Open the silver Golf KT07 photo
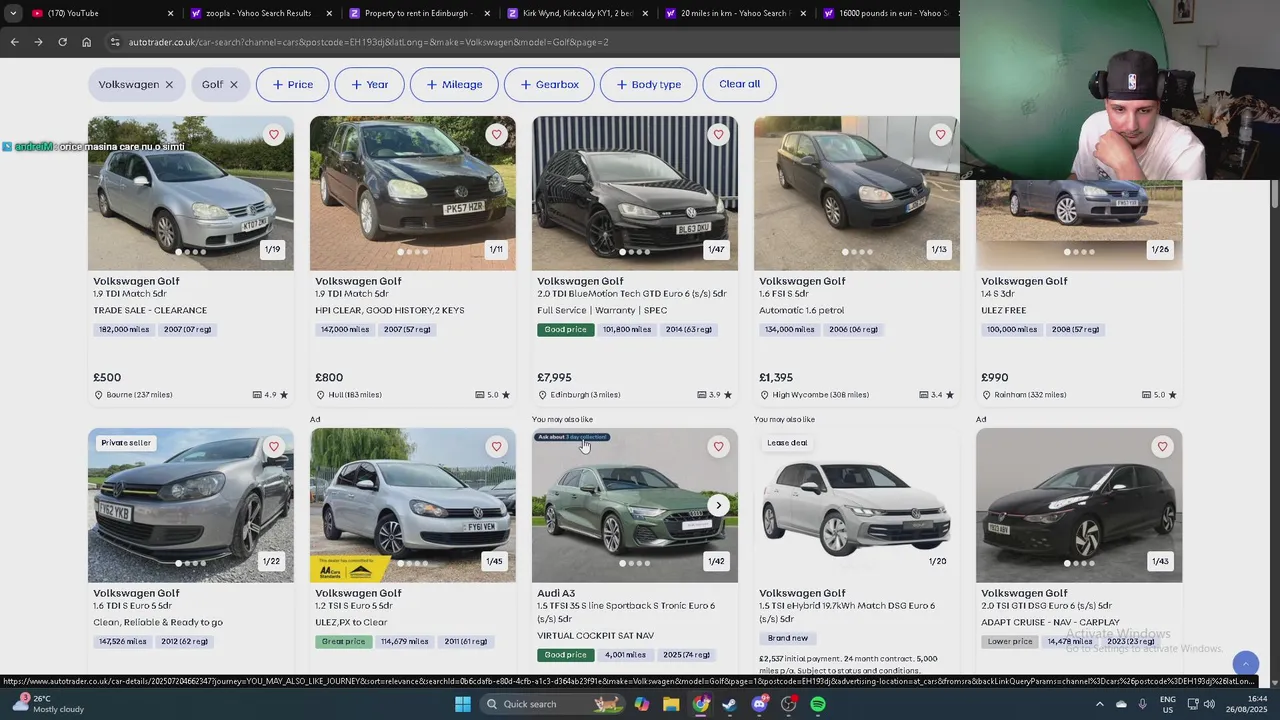1280x720 pixels. (x=191, y=193)
